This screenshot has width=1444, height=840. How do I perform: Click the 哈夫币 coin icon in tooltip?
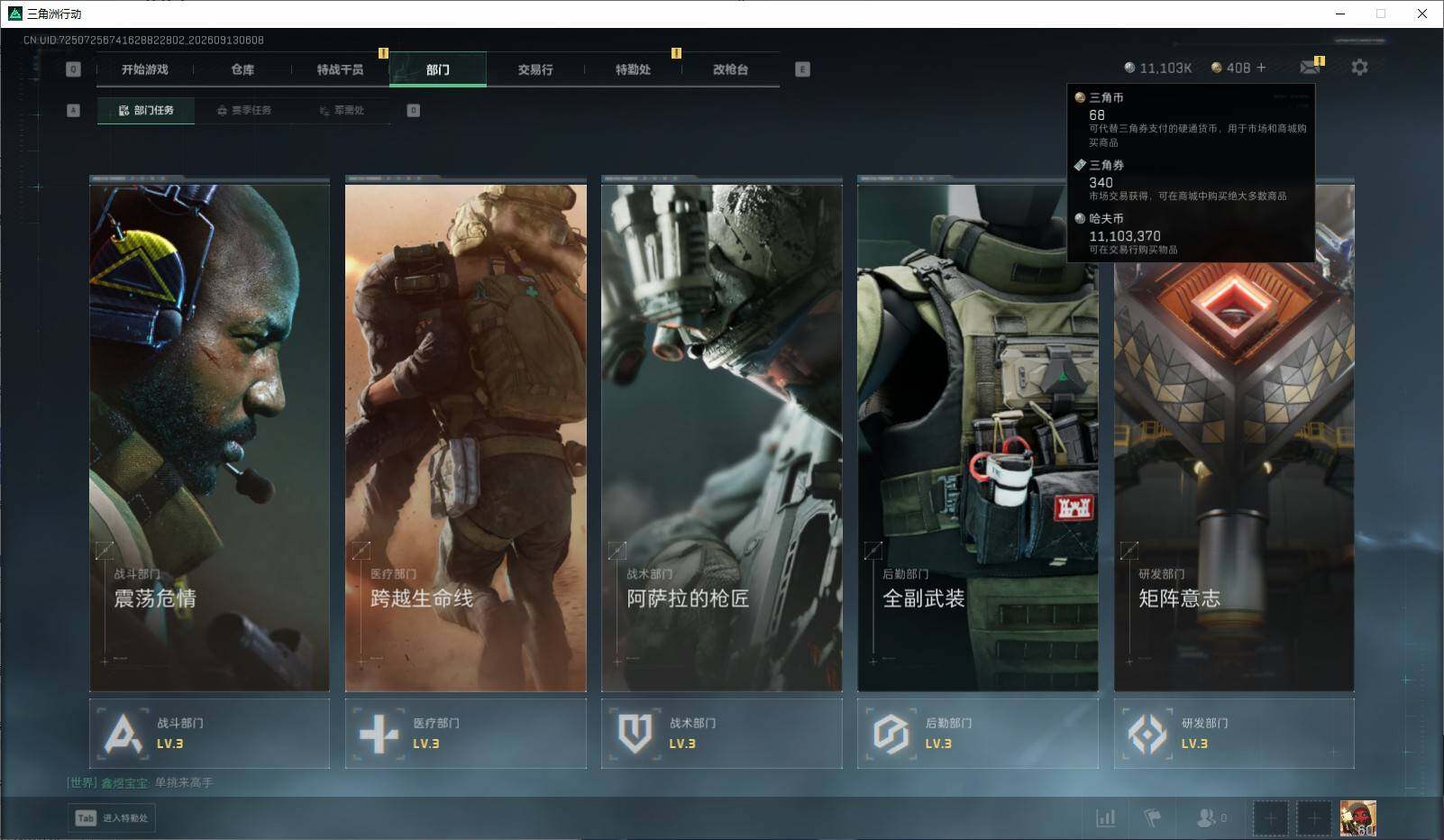tap(1080, 218)
